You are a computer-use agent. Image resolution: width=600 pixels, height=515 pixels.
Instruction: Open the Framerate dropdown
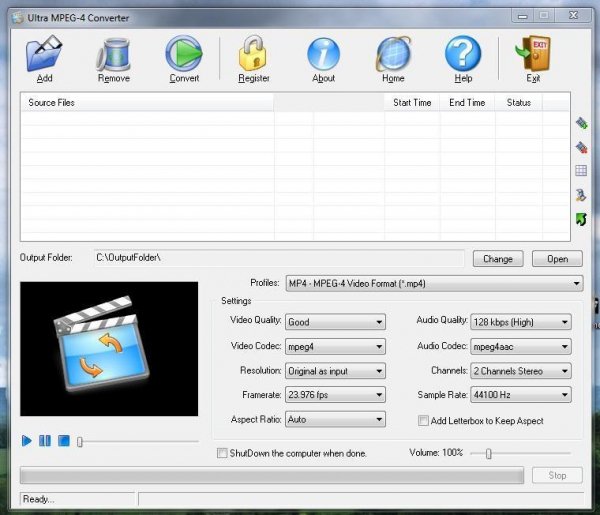click(x=335, y=395)
